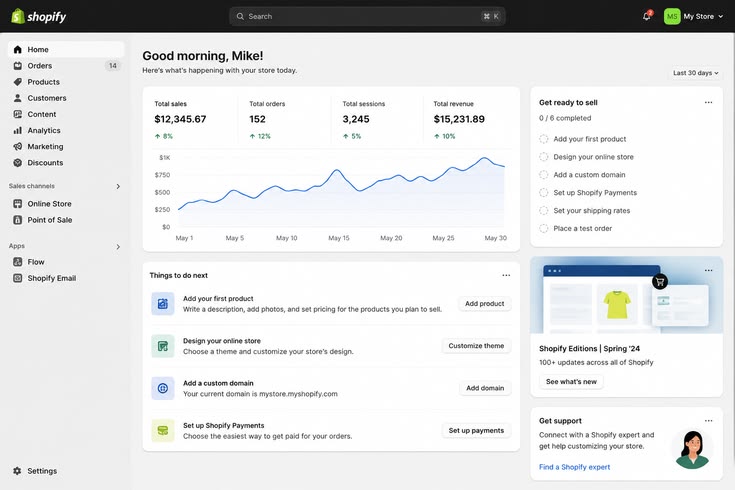Click the Total orders 152 value

[257, 119]
